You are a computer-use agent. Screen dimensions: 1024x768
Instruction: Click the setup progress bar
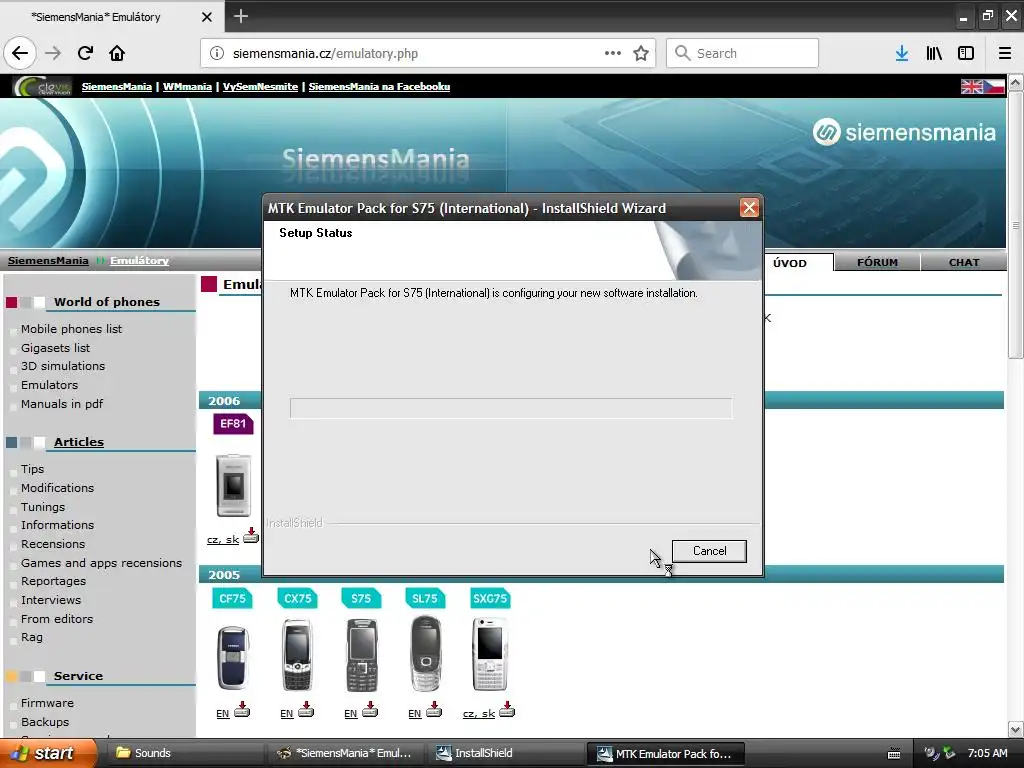[511, 408]
